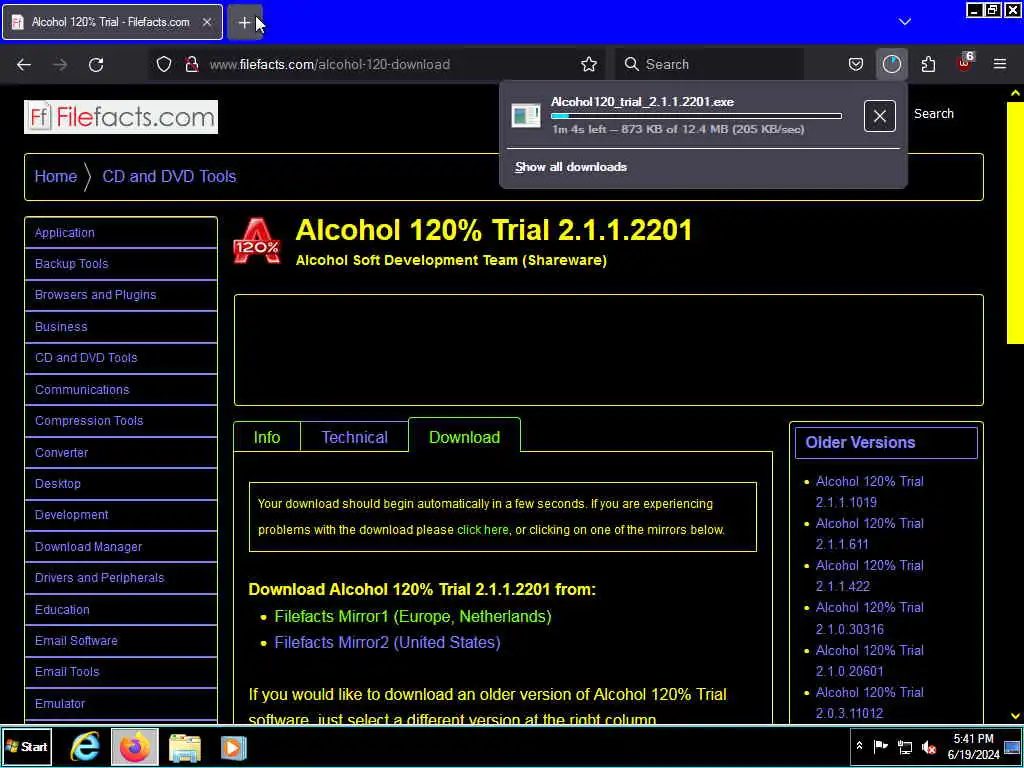Screen dimensions: 1024x768
Task: Open older version 2.1.0.20601
Action: 869,660
